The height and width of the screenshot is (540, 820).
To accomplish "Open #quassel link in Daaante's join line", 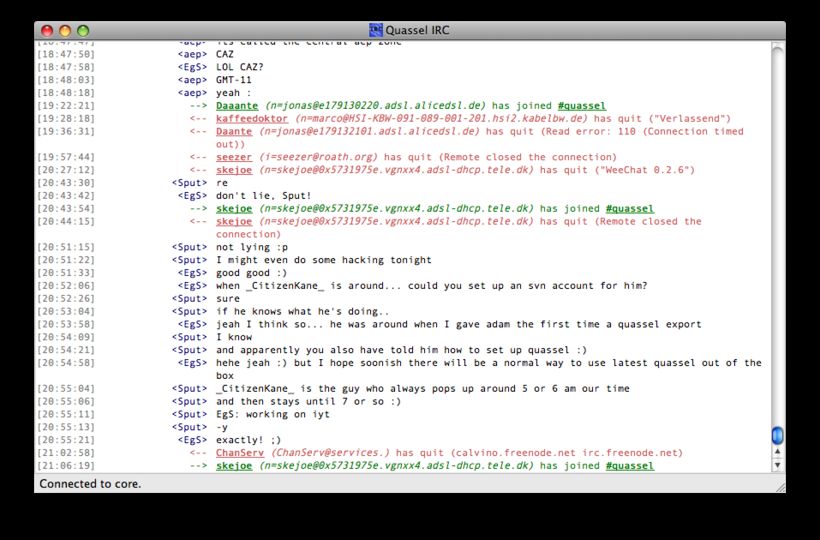I will [581, 106].
